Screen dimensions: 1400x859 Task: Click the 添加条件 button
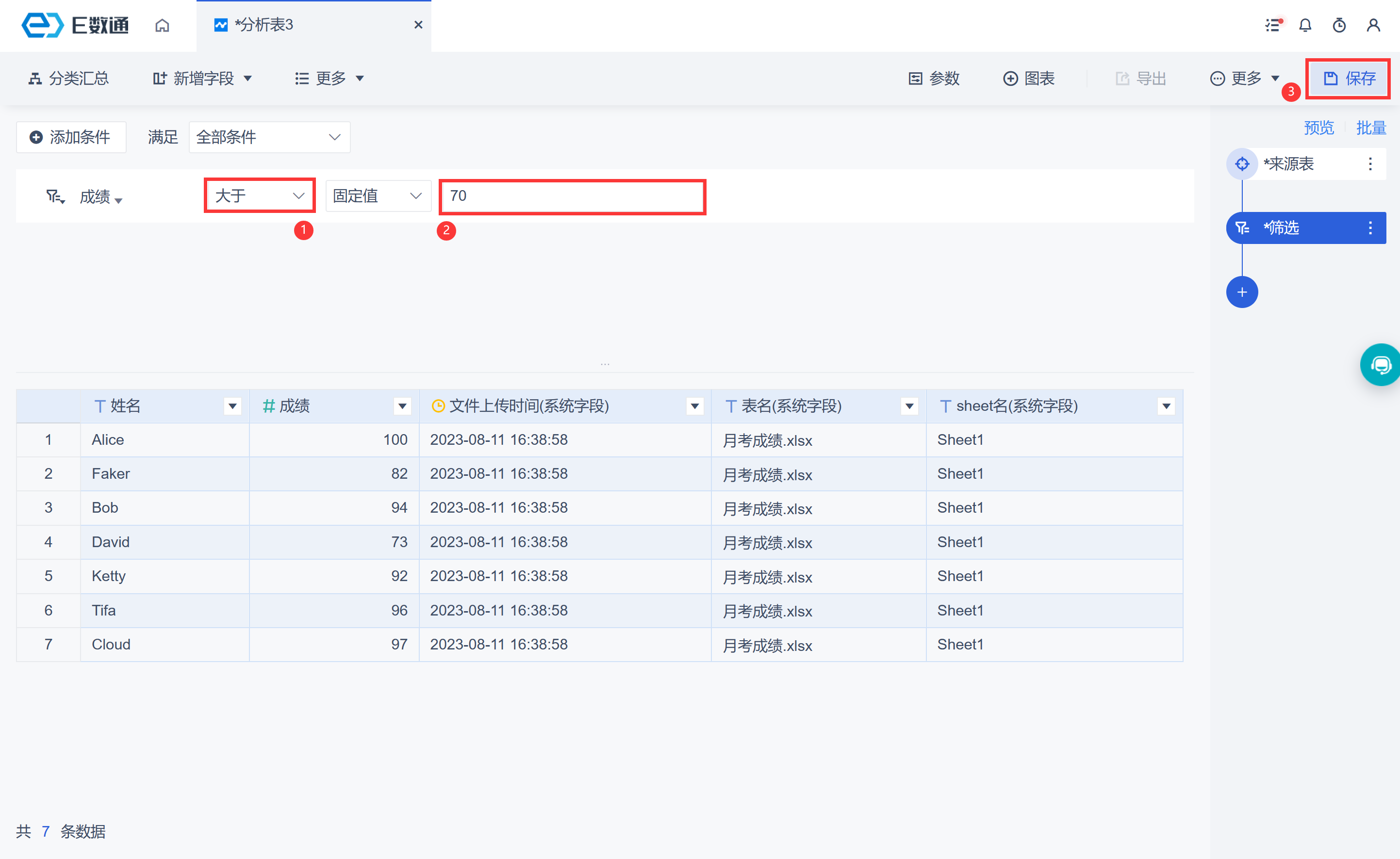(x=71, y=137)
